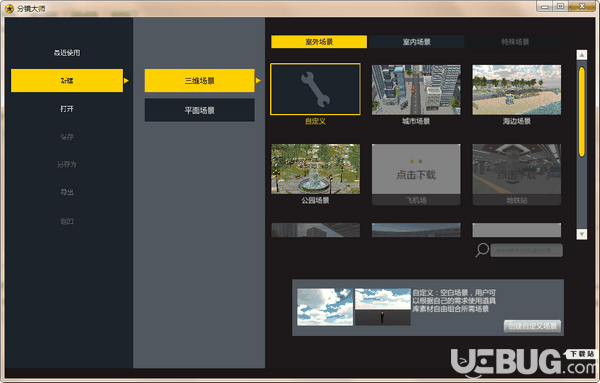600x383 pixels.
Task: Click 返回 in the left menu
Action: tap(67, 221)
